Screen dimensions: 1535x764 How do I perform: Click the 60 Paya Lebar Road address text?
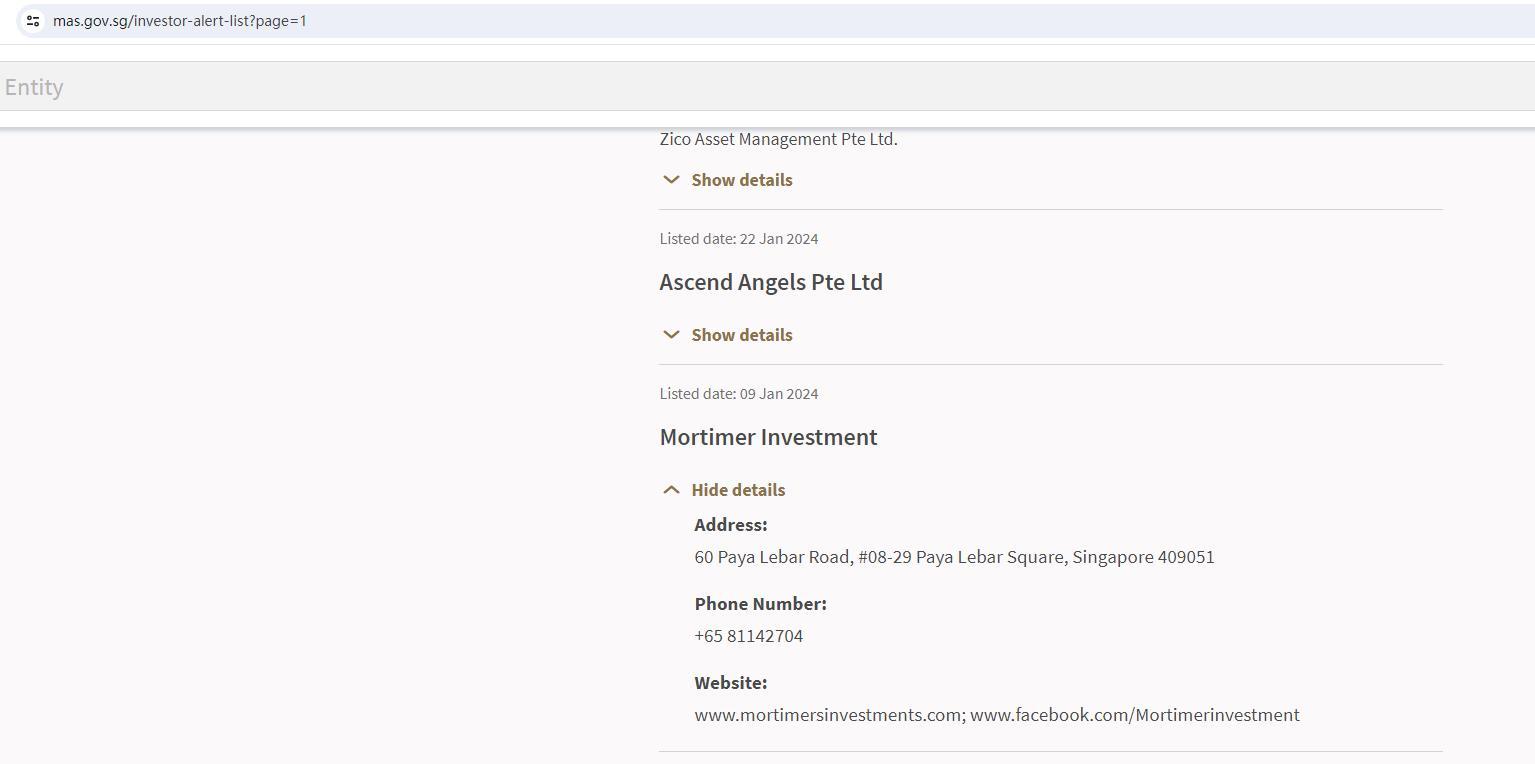point(954,557)
